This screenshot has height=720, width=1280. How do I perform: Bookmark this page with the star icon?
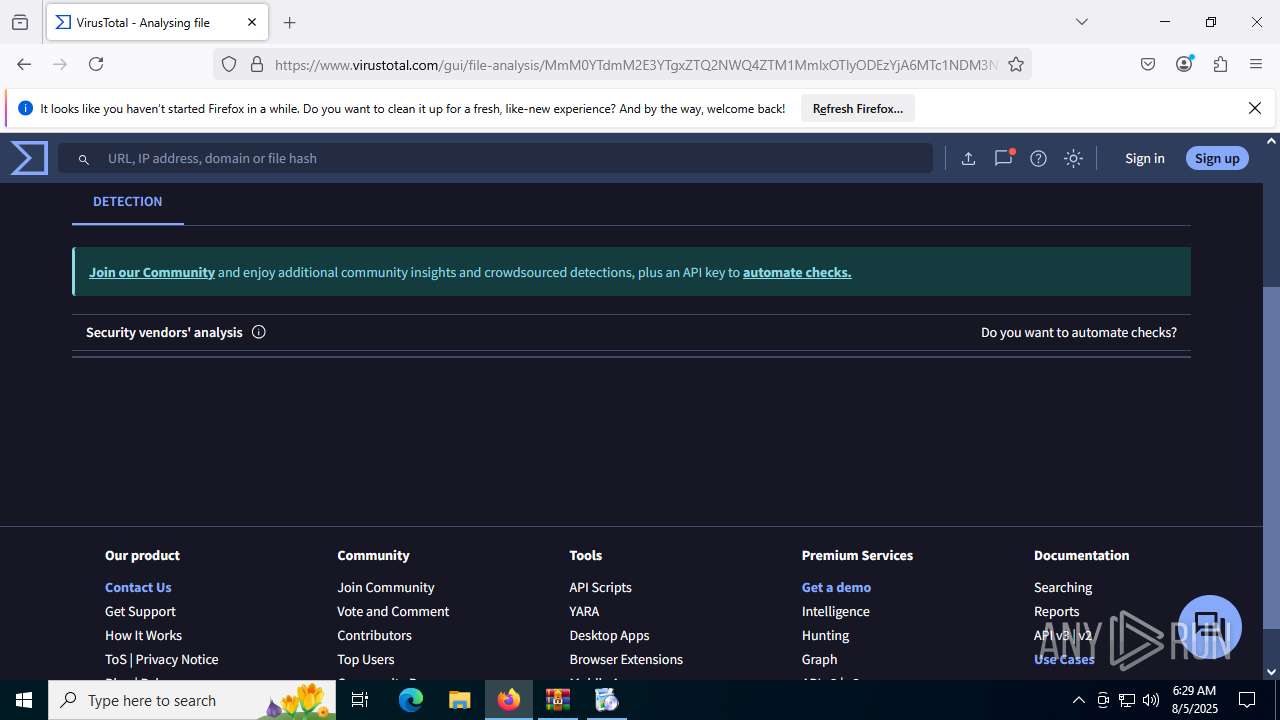tap(1016, 64)
